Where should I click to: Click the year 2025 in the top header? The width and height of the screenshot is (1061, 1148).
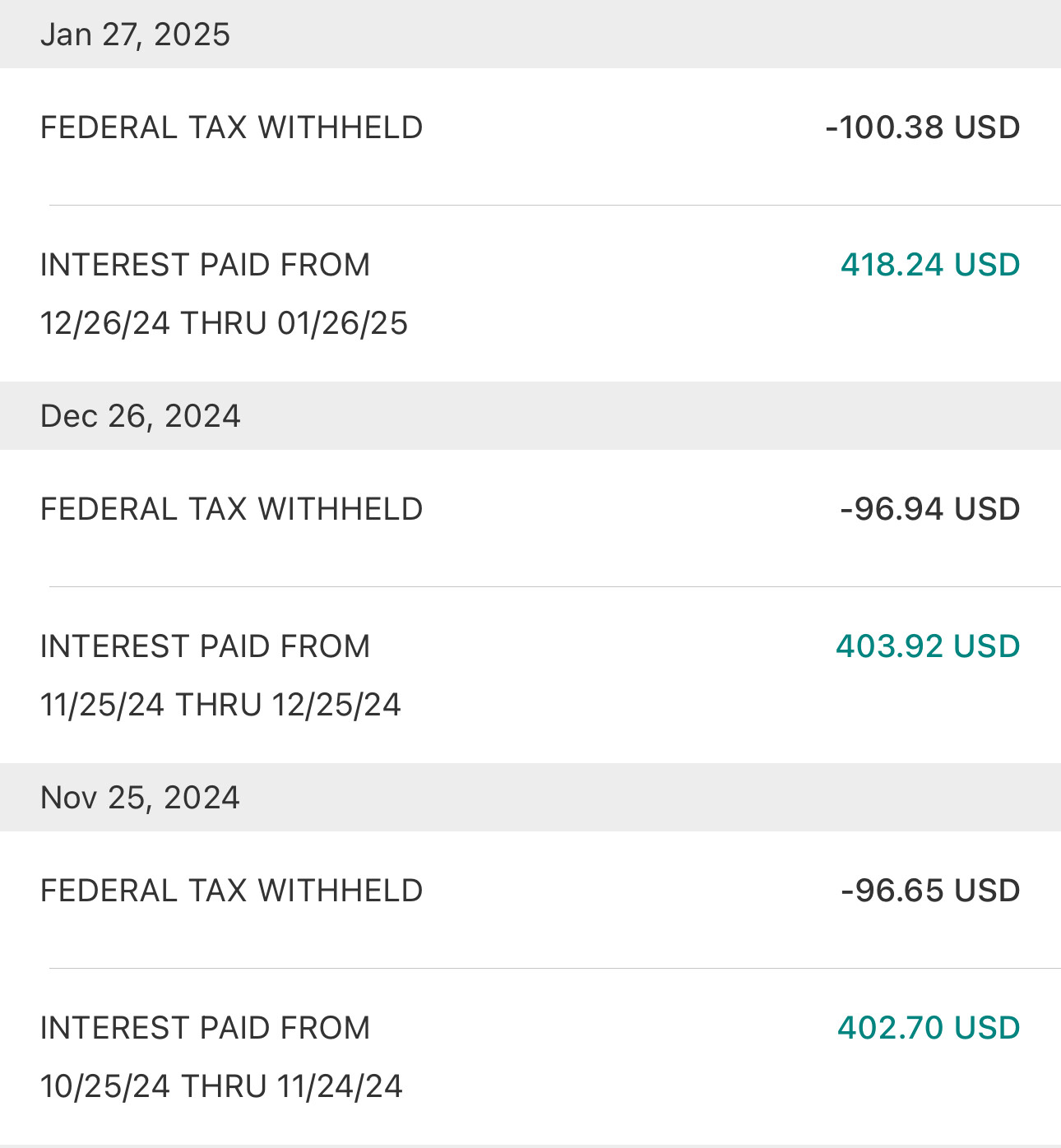[192, 35]
